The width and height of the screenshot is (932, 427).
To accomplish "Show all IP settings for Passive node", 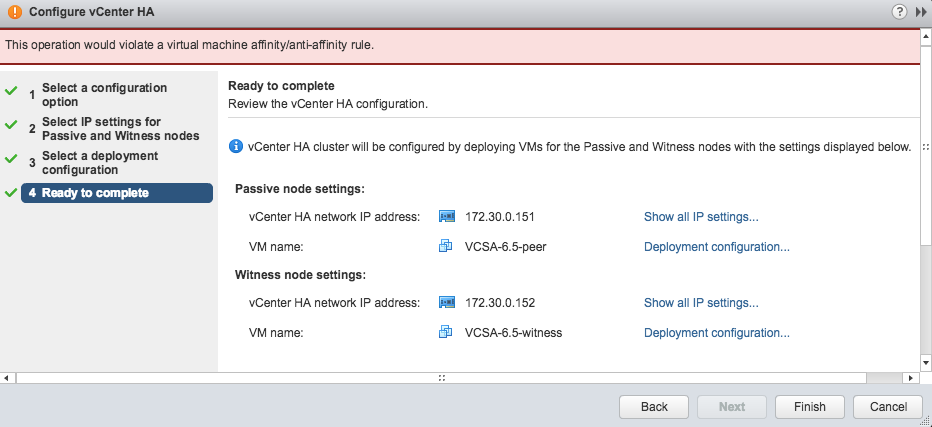I will [x=701, y=217].
